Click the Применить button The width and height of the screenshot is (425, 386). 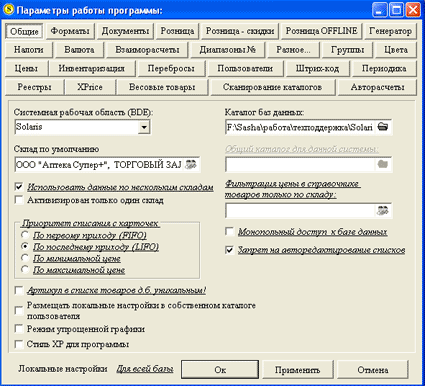click(297, 369)
